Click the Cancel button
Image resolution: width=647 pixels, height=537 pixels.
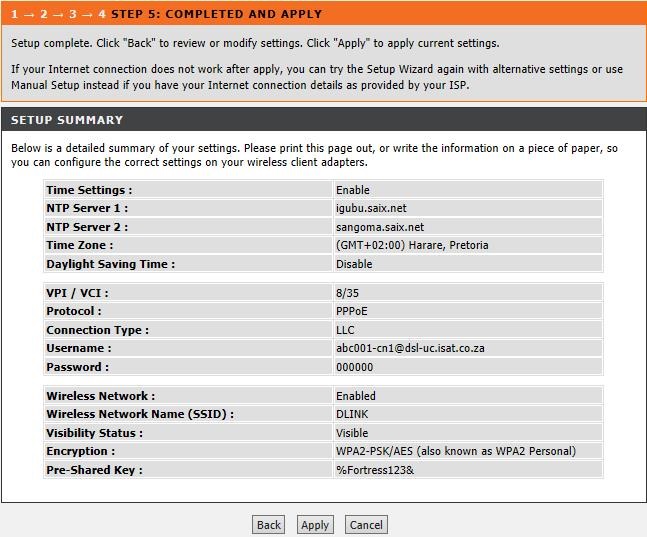click(x=366, y=525)
